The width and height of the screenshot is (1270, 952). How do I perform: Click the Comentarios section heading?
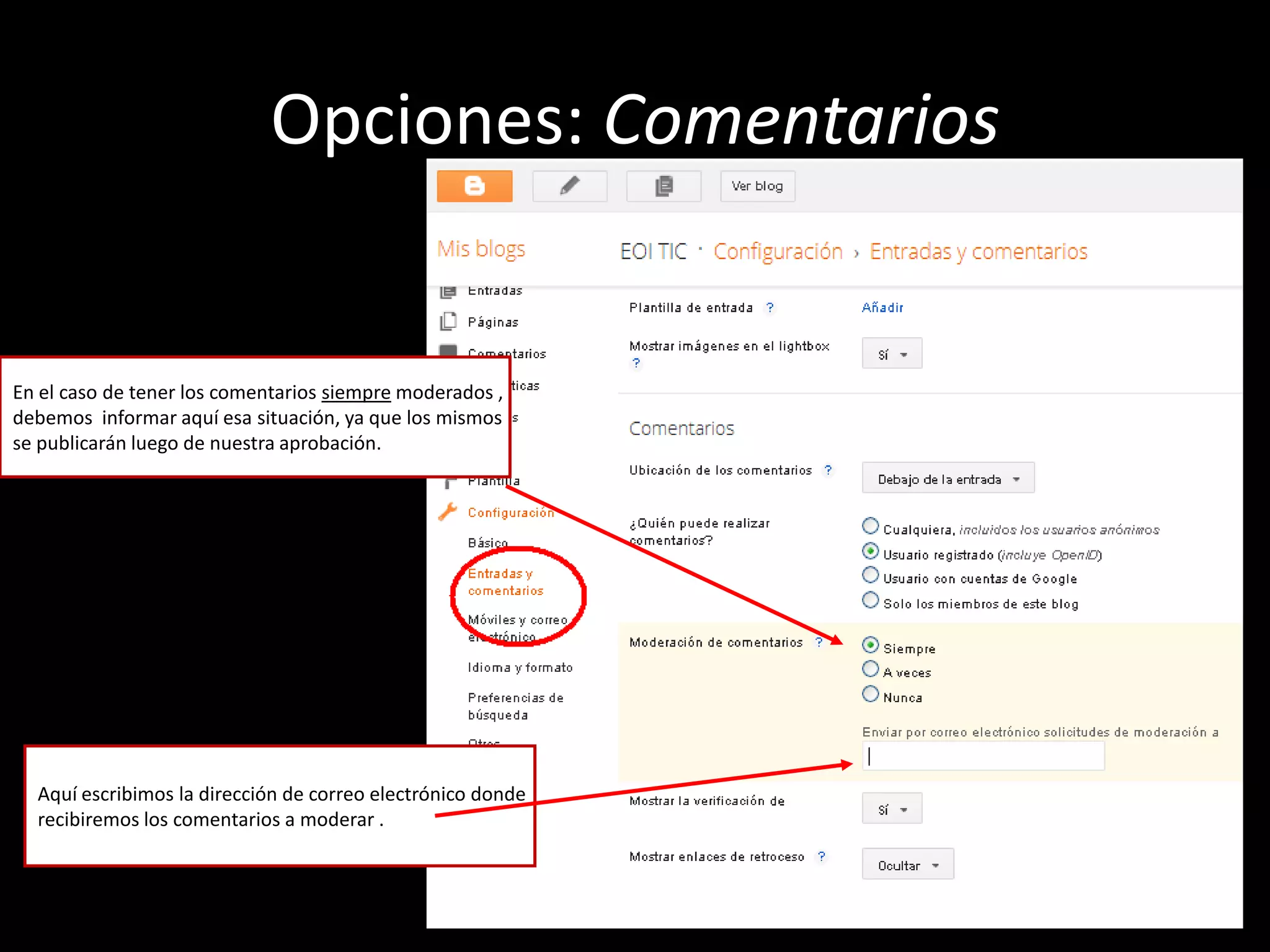click(x=682, y=428)
